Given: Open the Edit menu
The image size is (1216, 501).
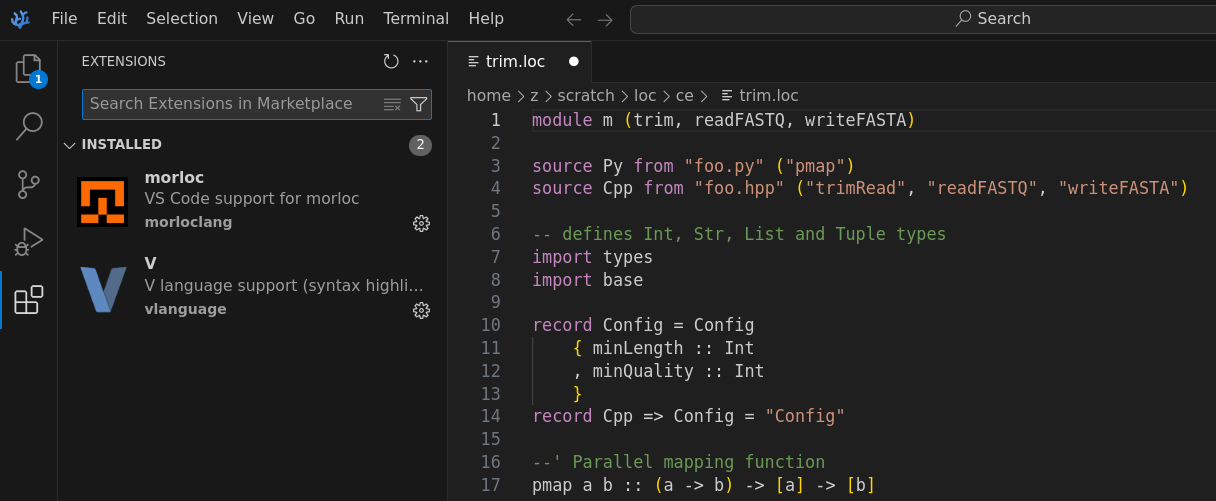Looking at the screenshot, I should [112, 18].
